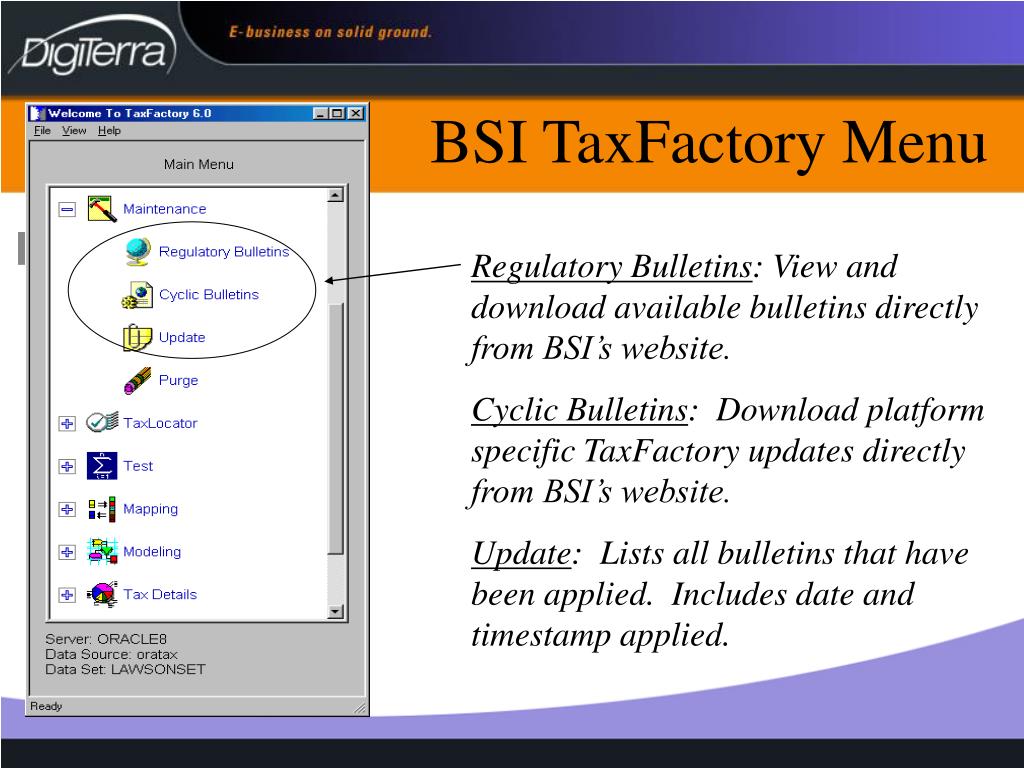This screenshot has height=768, width=1024.
Task: Click the Main Menu scrollbar up arrow
Action: click(x=336, y=195)
